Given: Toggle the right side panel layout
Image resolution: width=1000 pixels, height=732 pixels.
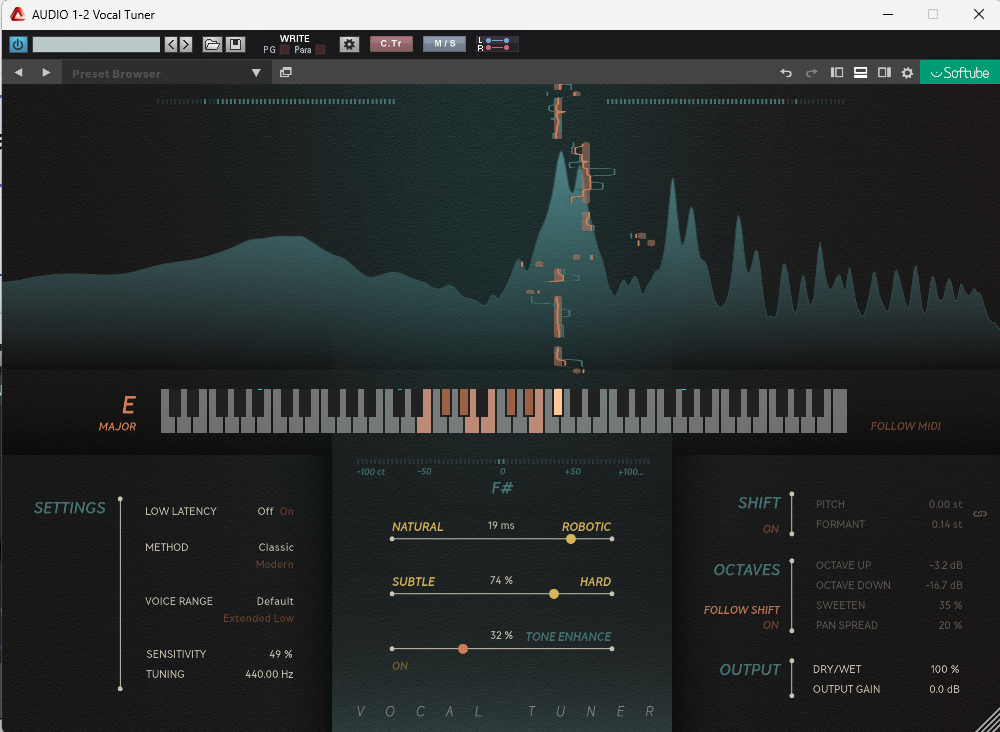Looking at the screenshot, I should point(884,73).
